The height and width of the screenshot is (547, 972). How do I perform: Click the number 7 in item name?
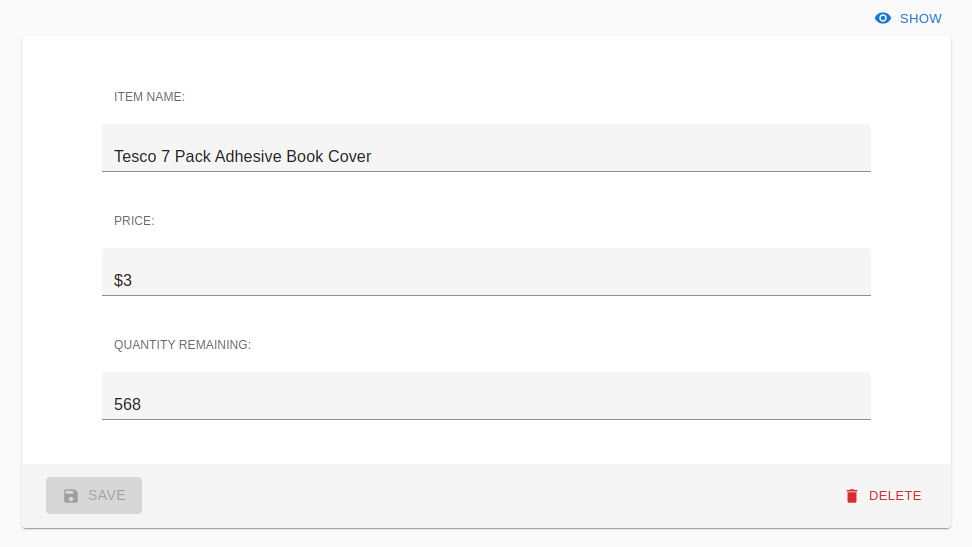pyautogui.click(x=166, y=156)
